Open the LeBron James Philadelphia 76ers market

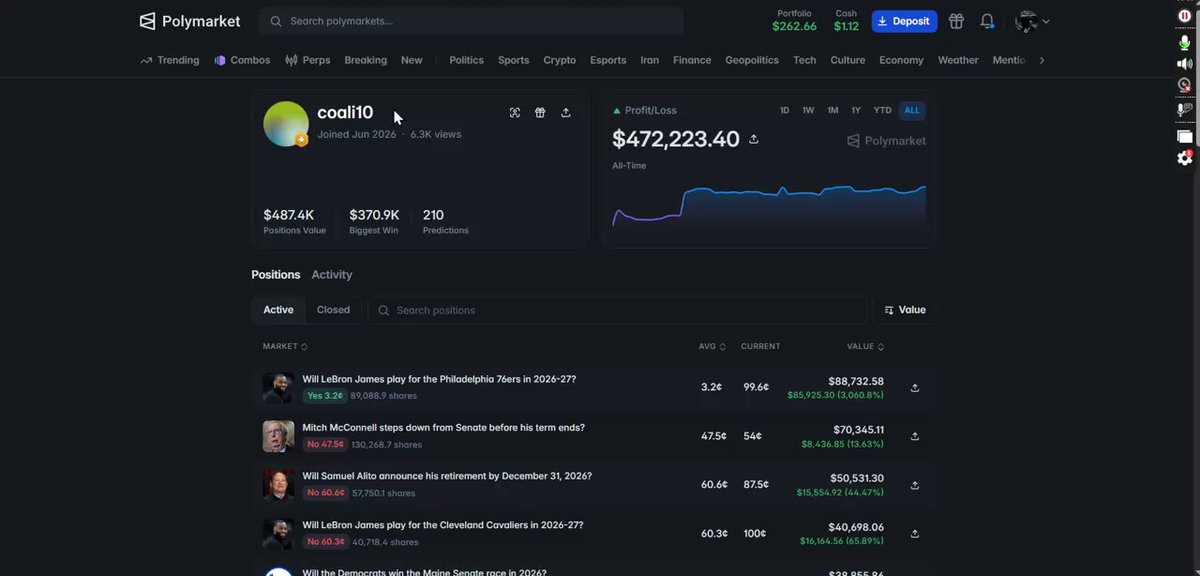(439, 379)
